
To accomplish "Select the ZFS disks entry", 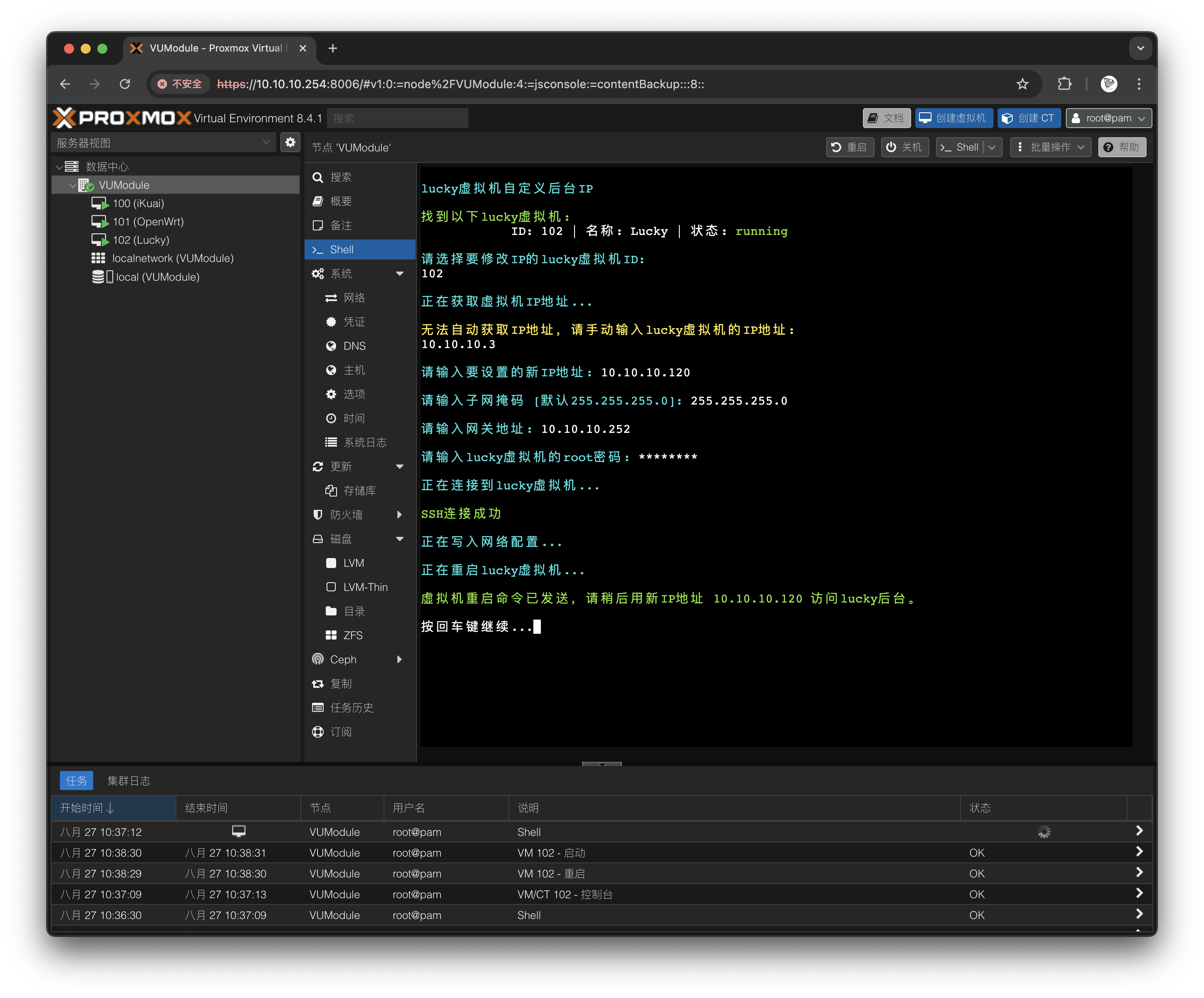I will coord(353,635).
